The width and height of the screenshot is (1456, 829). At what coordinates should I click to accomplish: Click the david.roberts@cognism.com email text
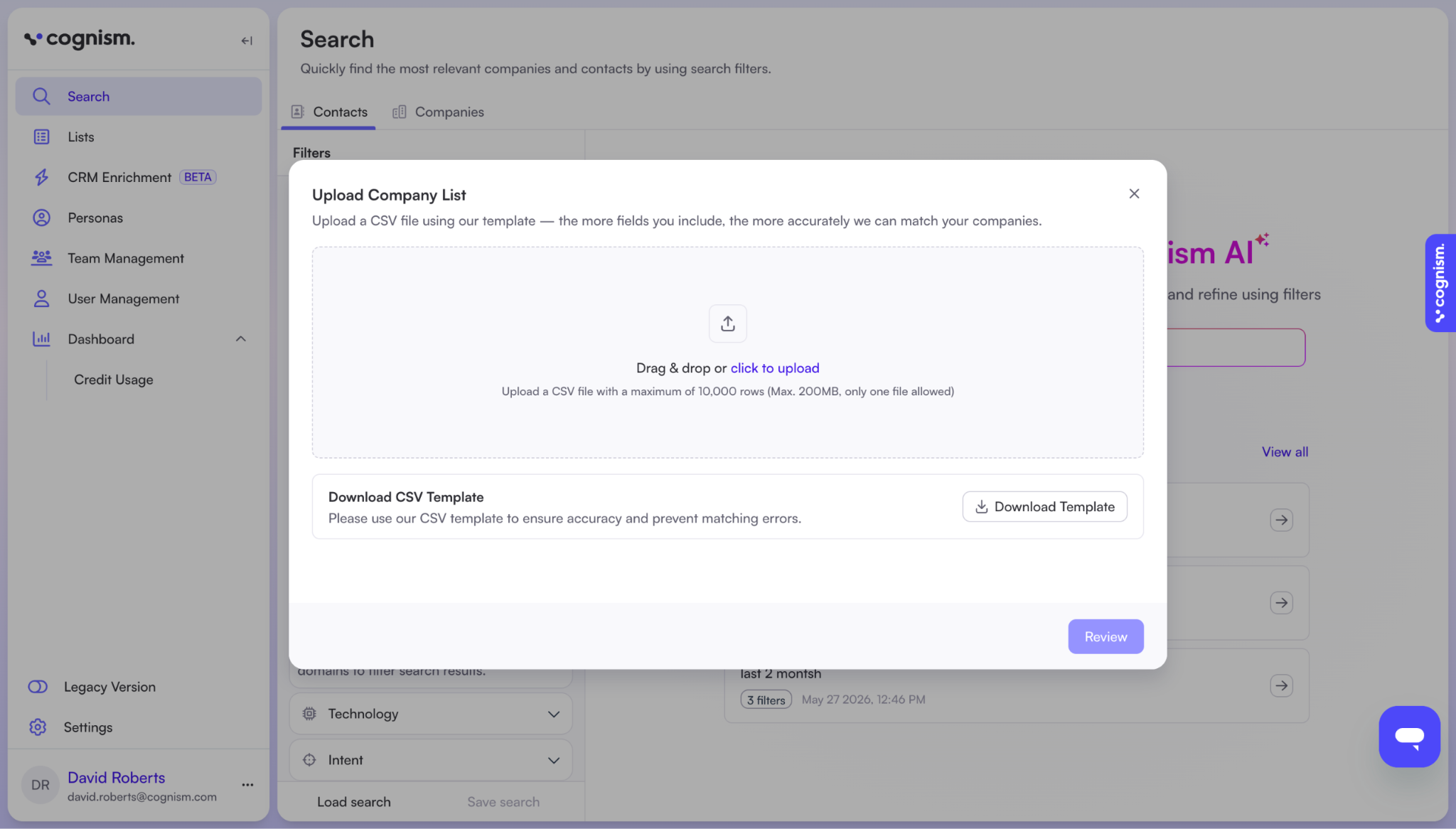[142, 797]
